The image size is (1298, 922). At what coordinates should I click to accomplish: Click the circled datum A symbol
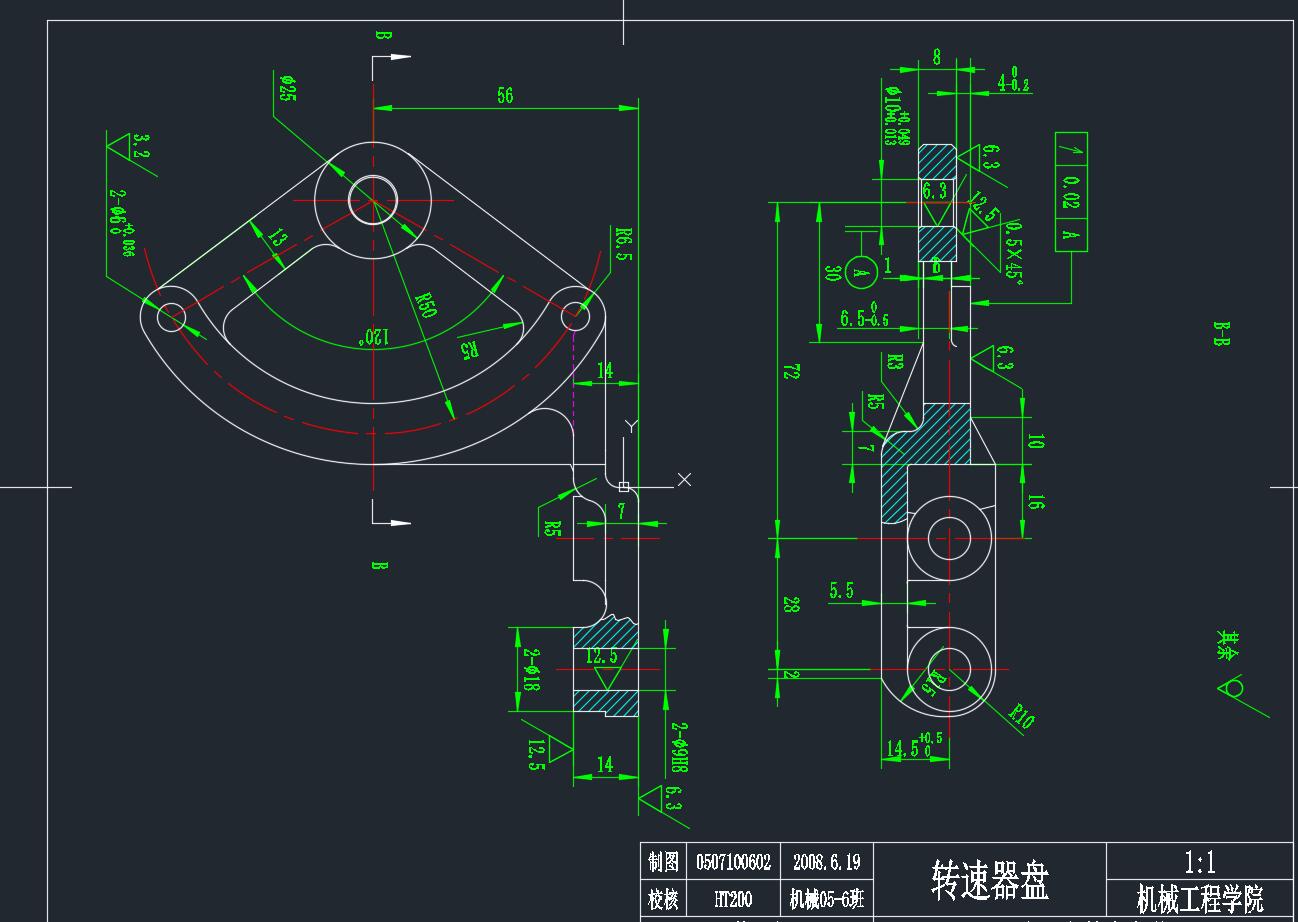click(x=861, y=270)
